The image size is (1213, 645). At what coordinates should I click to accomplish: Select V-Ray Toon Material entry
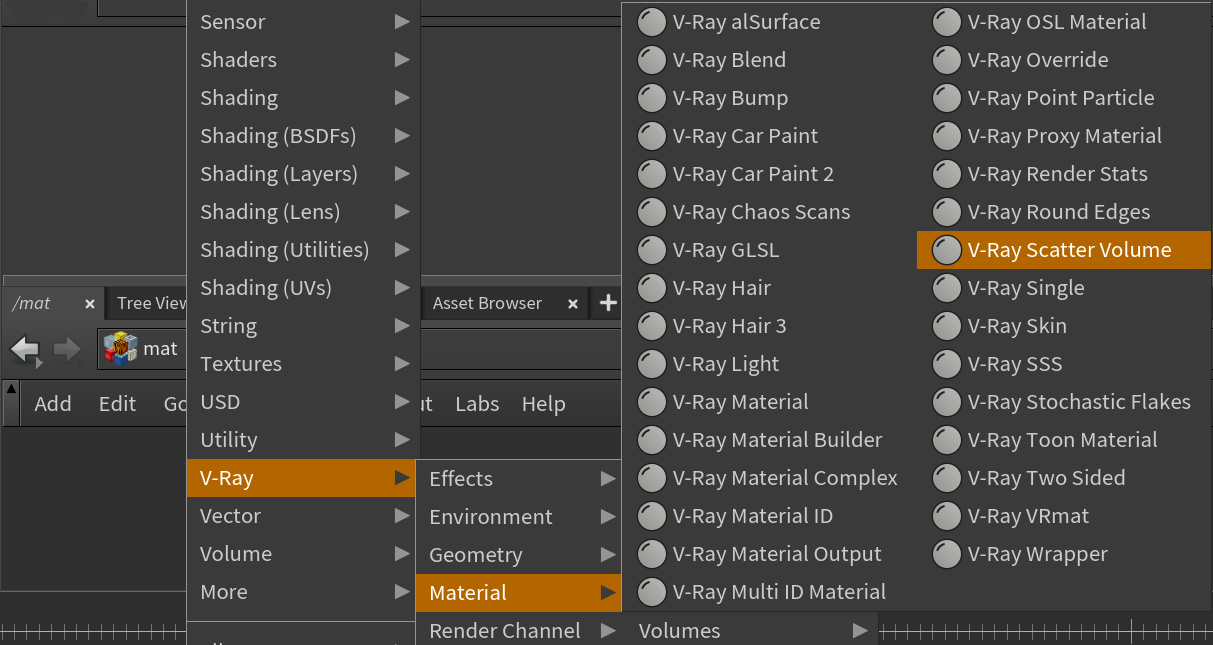[x=1064, y=440]
